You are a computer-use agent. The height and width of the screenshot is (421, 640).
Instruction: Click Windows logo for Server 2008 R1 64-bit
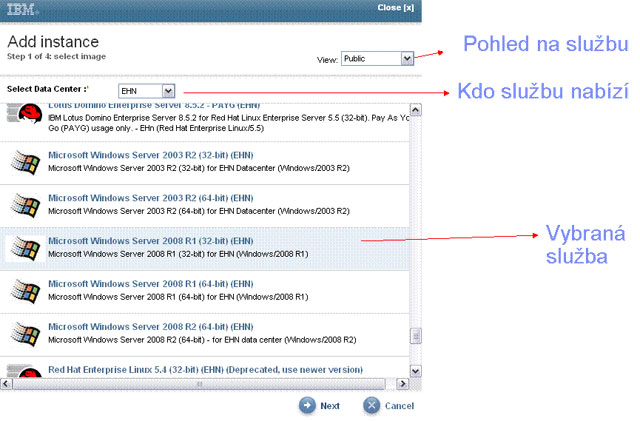pyautogui.click(x=25, y=291)
